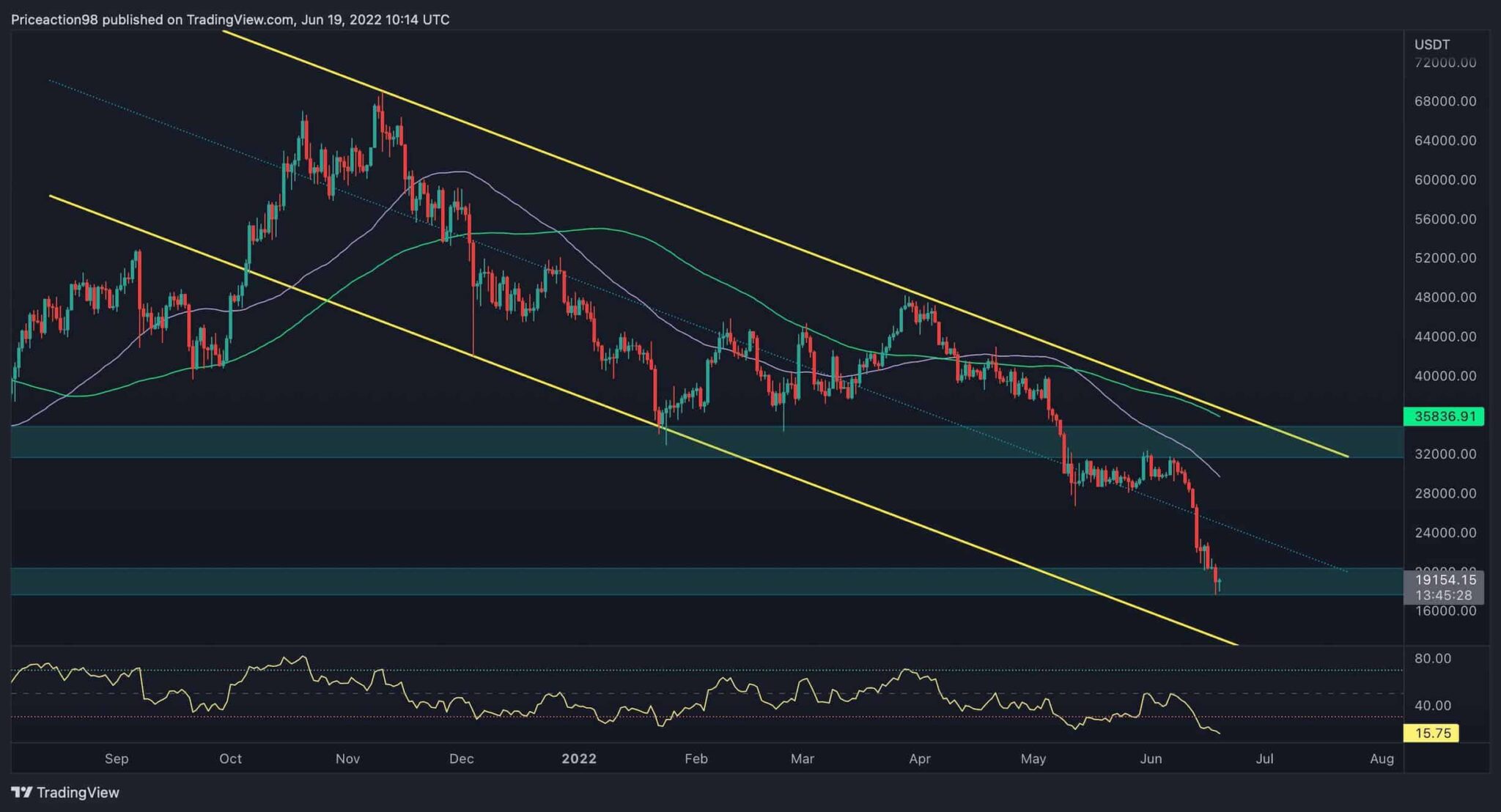The image size is (1501, 812).
Task: Click the TradingView logo icon
Action: click(21, 792)
